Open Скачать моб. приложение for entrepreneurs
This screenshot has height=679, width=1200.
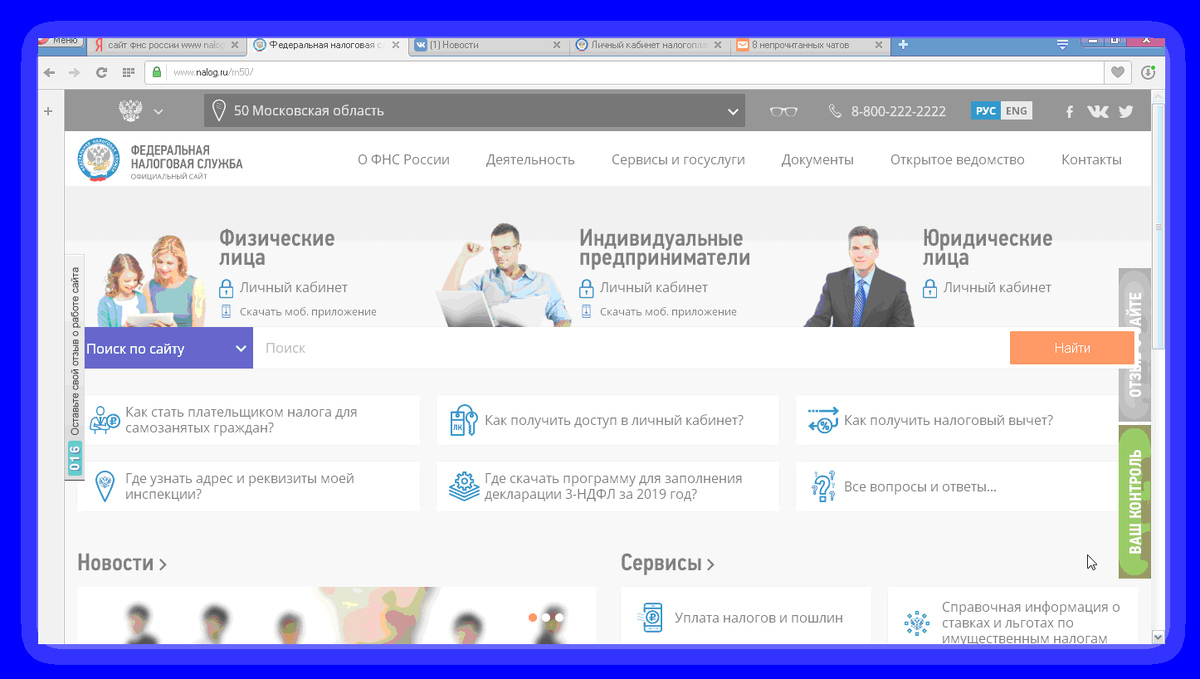pyautogui.click(x=668, y=312)
